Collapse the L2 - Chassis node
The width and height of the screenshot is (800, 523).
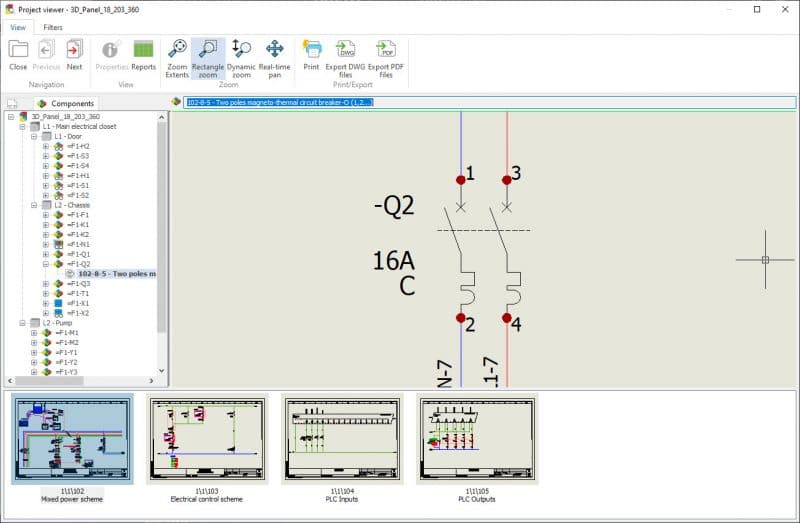click(34, 205)
